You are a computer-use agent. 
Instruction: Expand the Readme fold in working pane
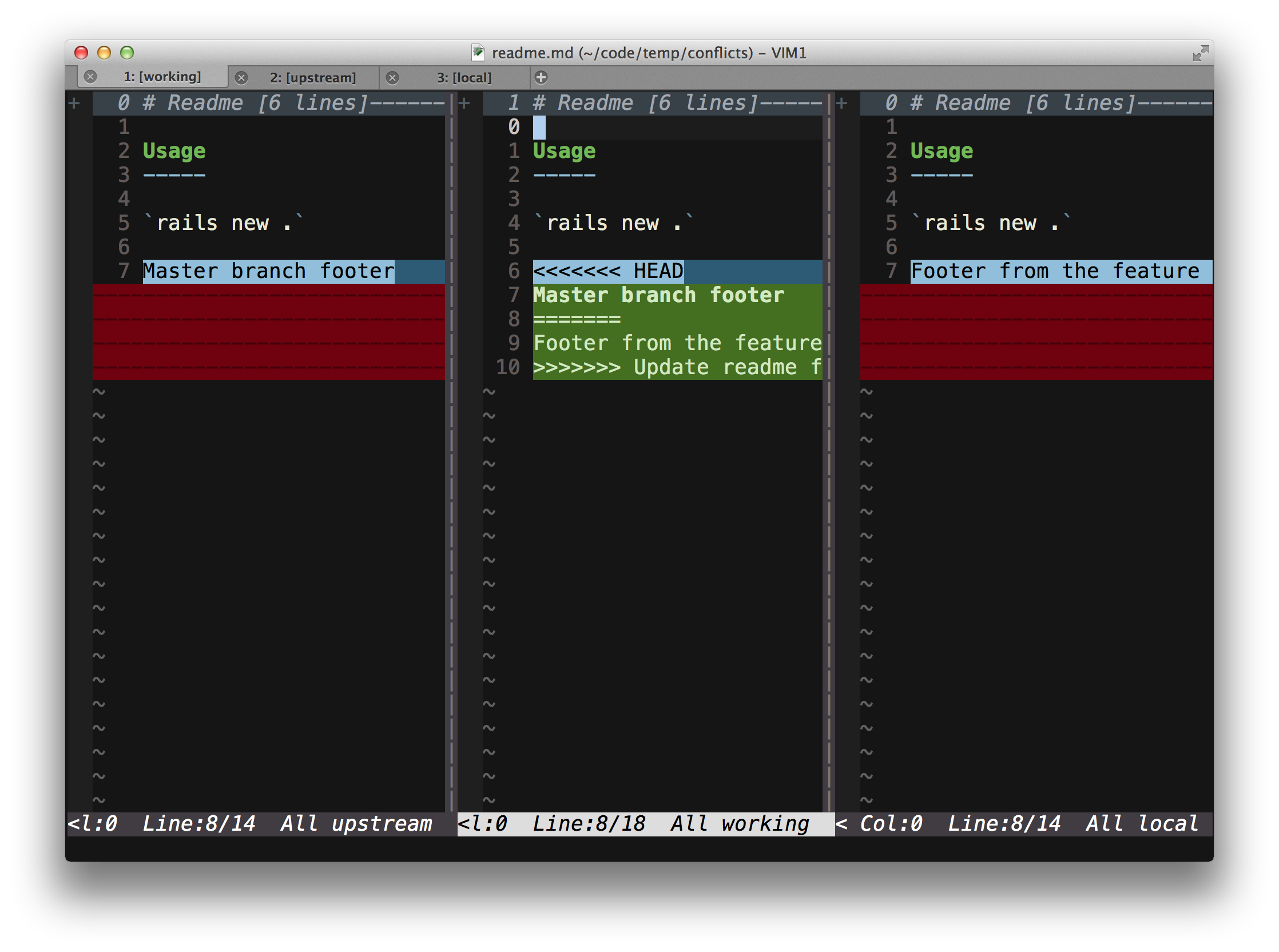tap(464, 104)
